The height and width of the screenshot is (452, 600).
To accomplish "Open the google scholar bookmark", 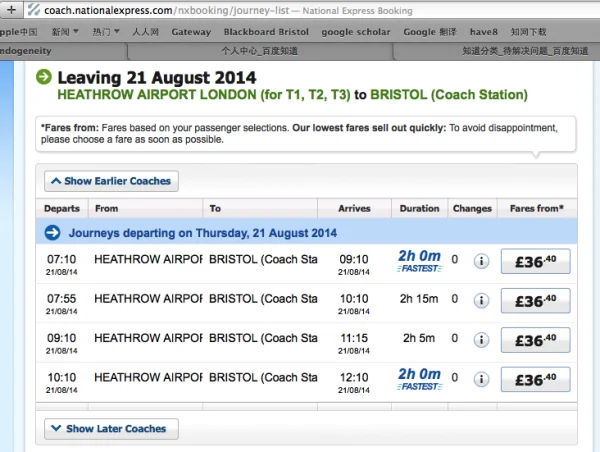I will coord(357,31).
